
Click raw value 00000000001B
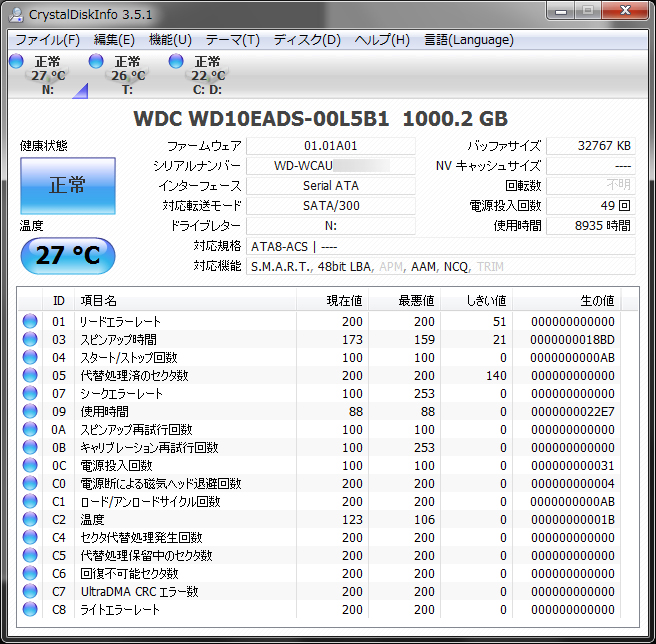pyautogui.click(x=572, y=519)
